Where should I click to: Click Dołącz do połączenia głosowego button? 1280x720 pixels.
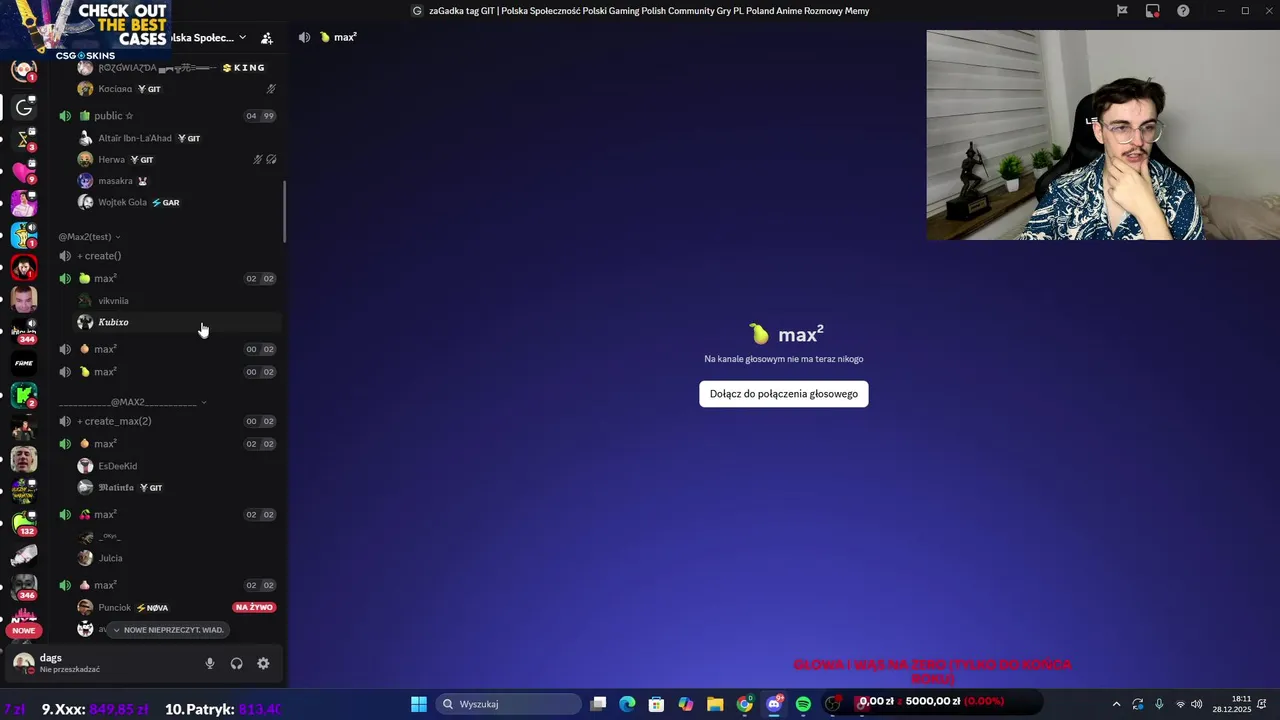(x=784, y=394)
